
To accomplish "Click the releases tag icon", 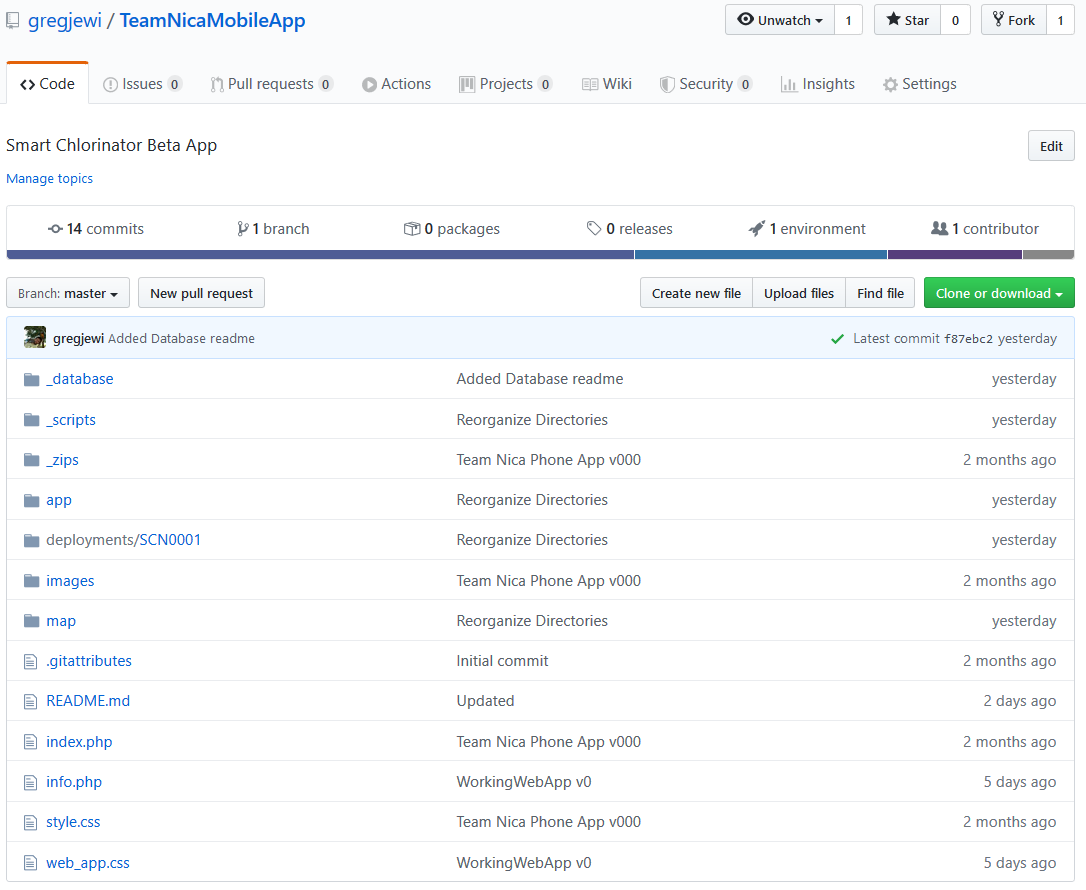I will point(594,228).
